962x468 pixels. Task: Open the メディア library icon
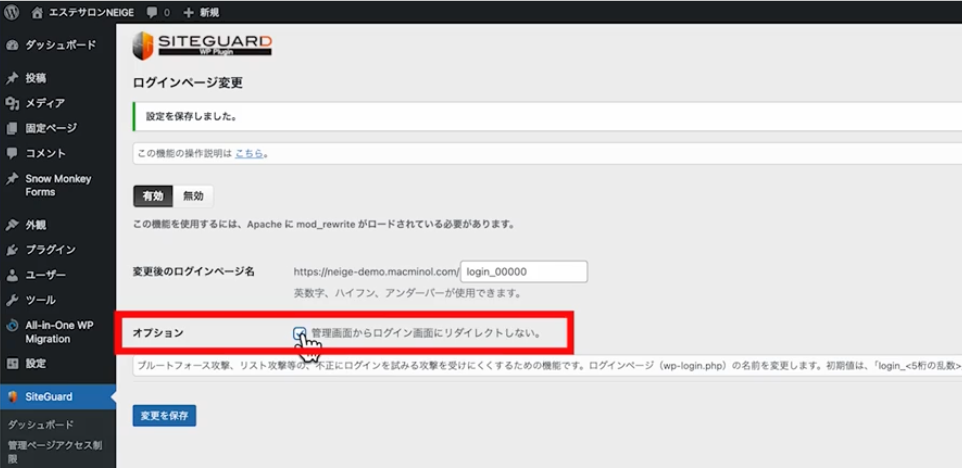[12, 103]
